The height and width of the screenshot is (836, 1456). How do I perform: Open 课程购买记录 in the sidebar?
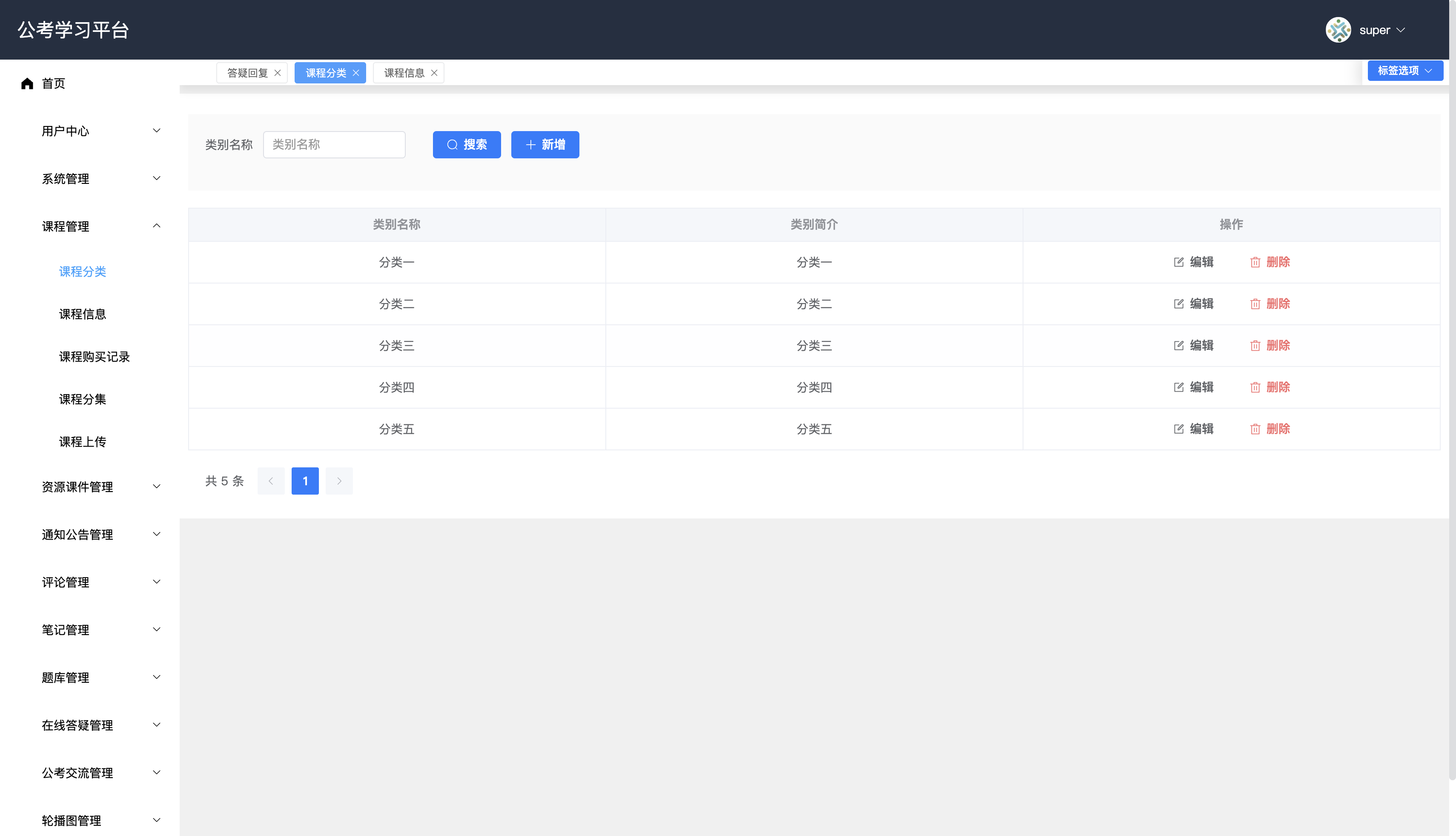tap(95, 357)
